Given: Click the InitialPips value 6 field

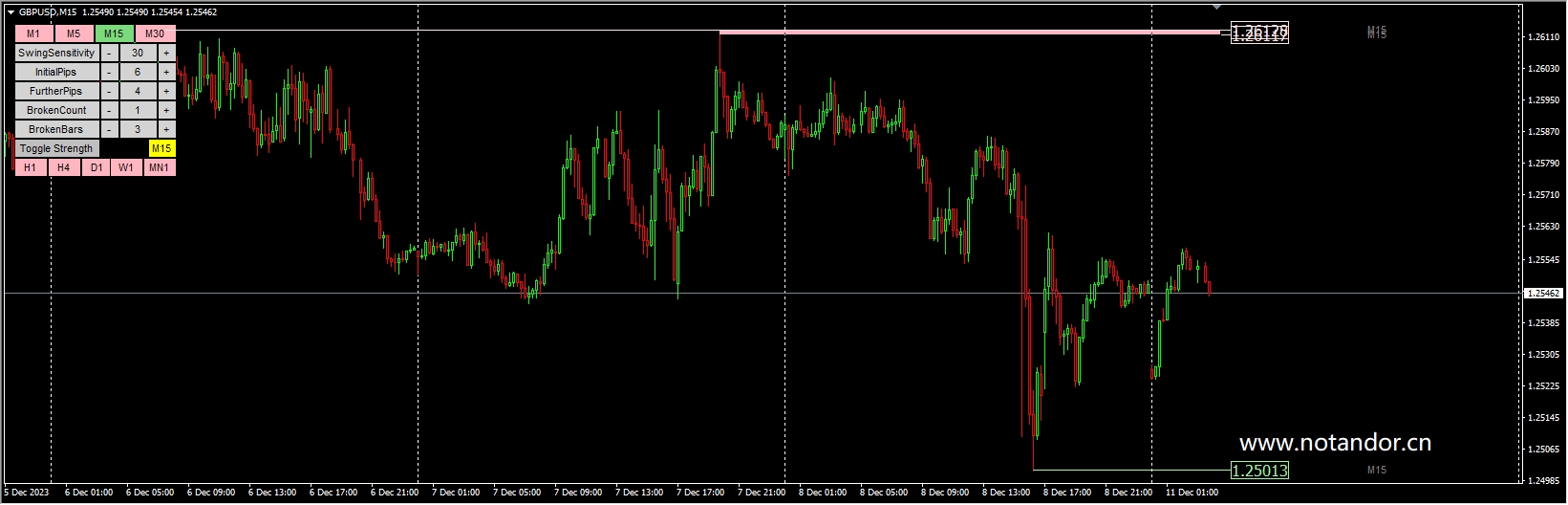Looking at the screenshot, I should 138,72.
